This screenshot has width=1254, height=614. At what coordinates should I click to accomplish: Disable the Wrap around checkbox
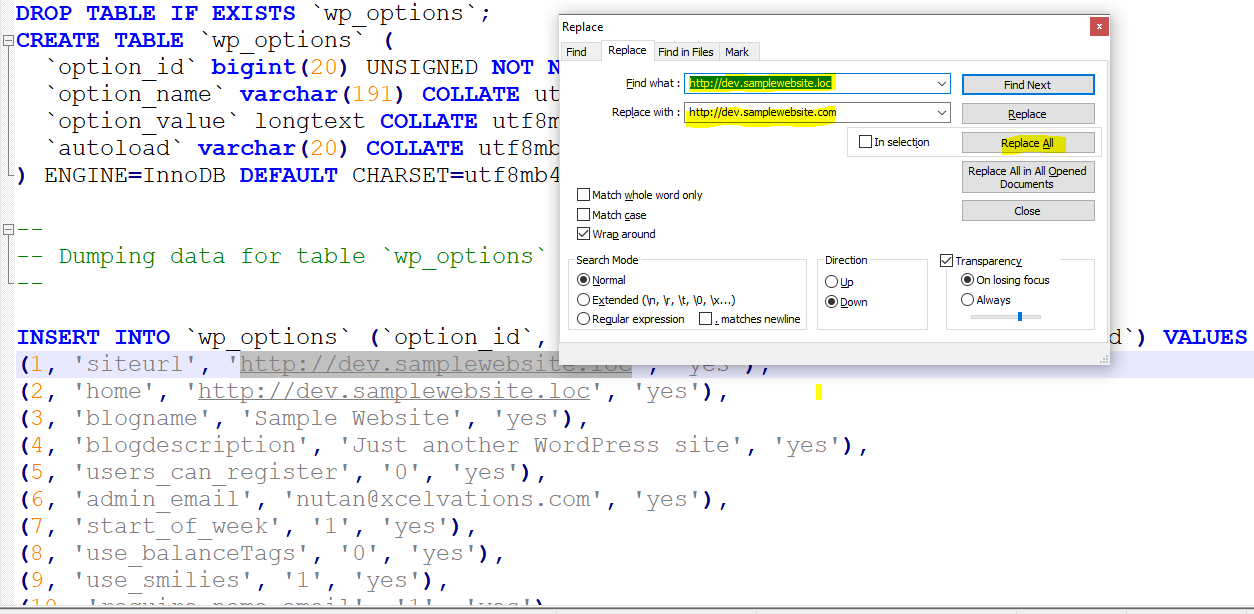click(616, 234)
